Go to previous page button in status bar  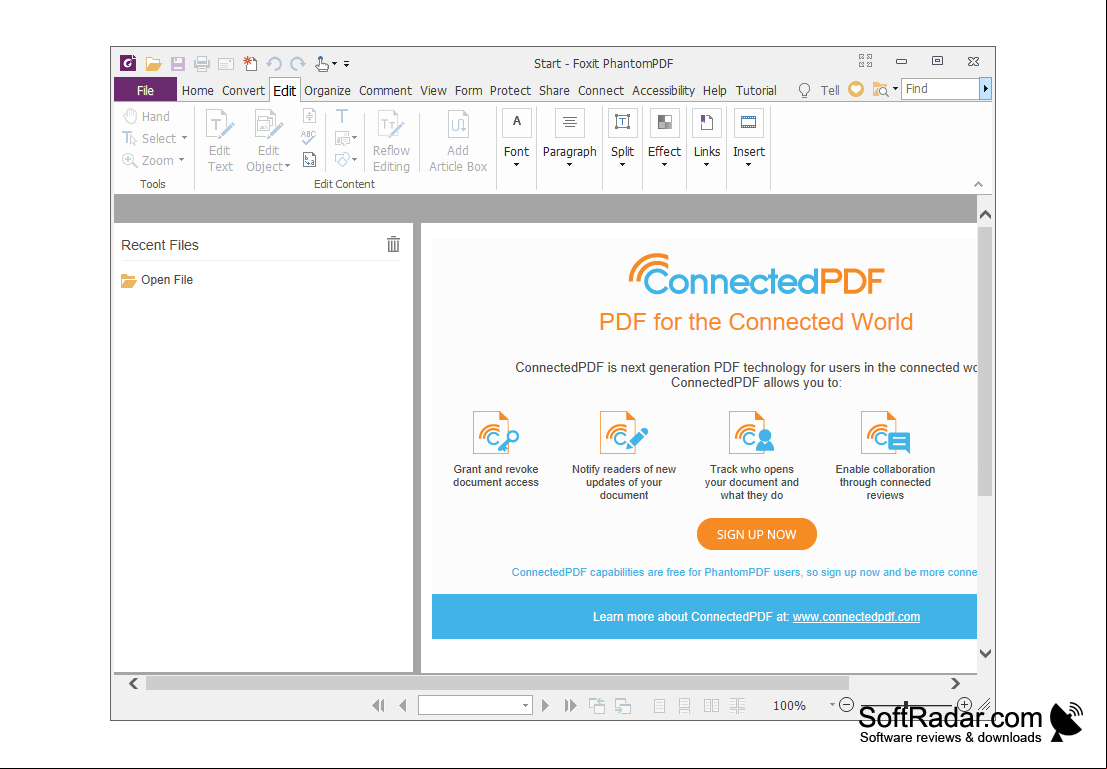(x=402, y=705)
